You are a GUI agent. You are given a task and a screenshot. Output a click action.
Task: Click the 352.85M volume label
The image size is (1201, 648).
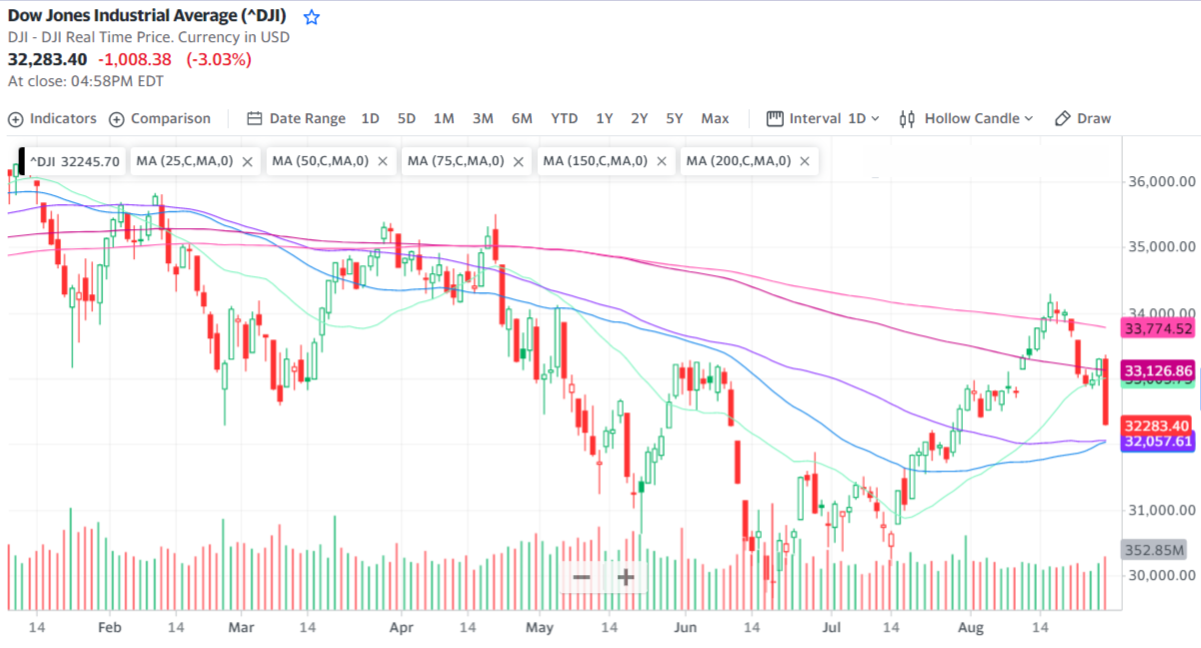(1155, 550)
